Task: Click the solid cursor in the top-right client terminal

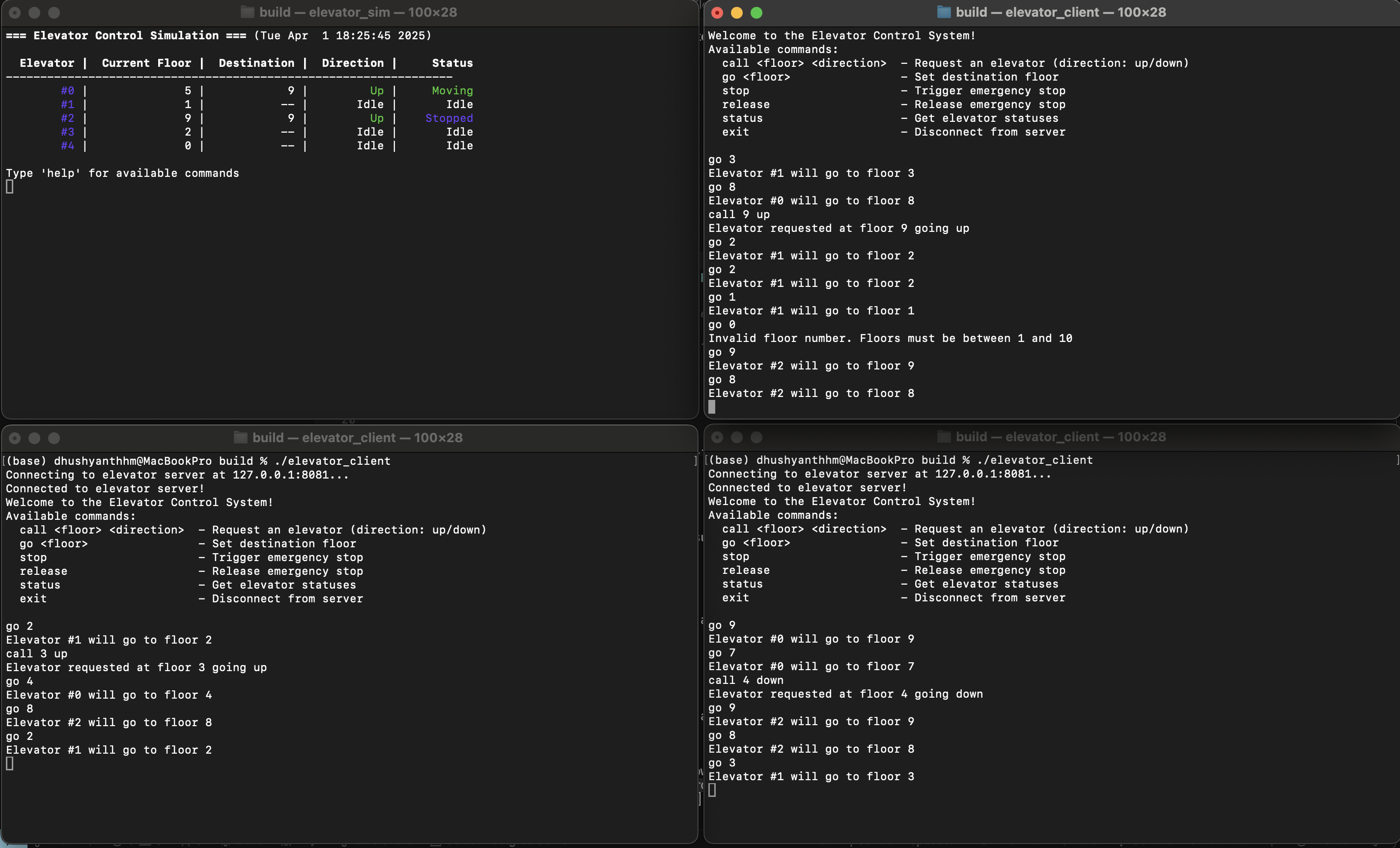Action: [x=712, y=407]
